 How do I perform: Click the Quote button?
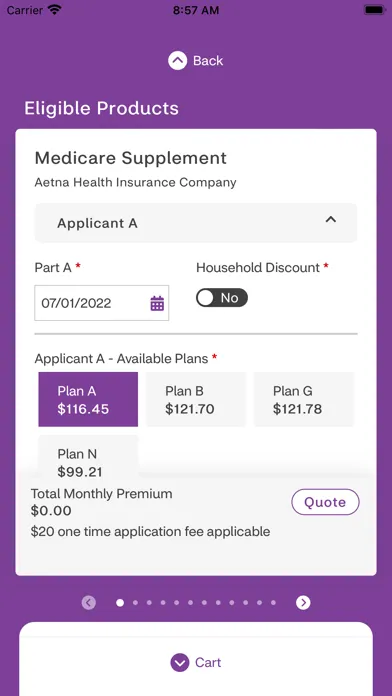(325, 502)
